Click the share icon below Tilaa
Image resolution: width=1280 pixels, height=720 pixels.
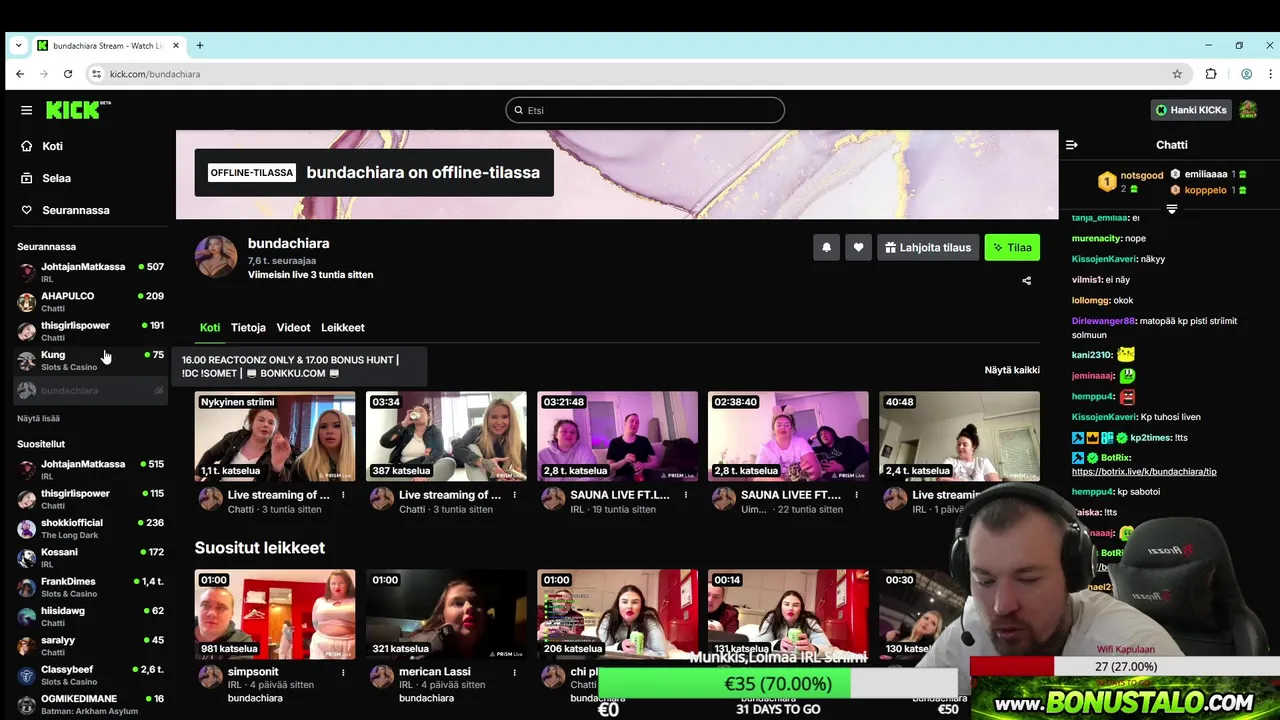point(1026,281)
